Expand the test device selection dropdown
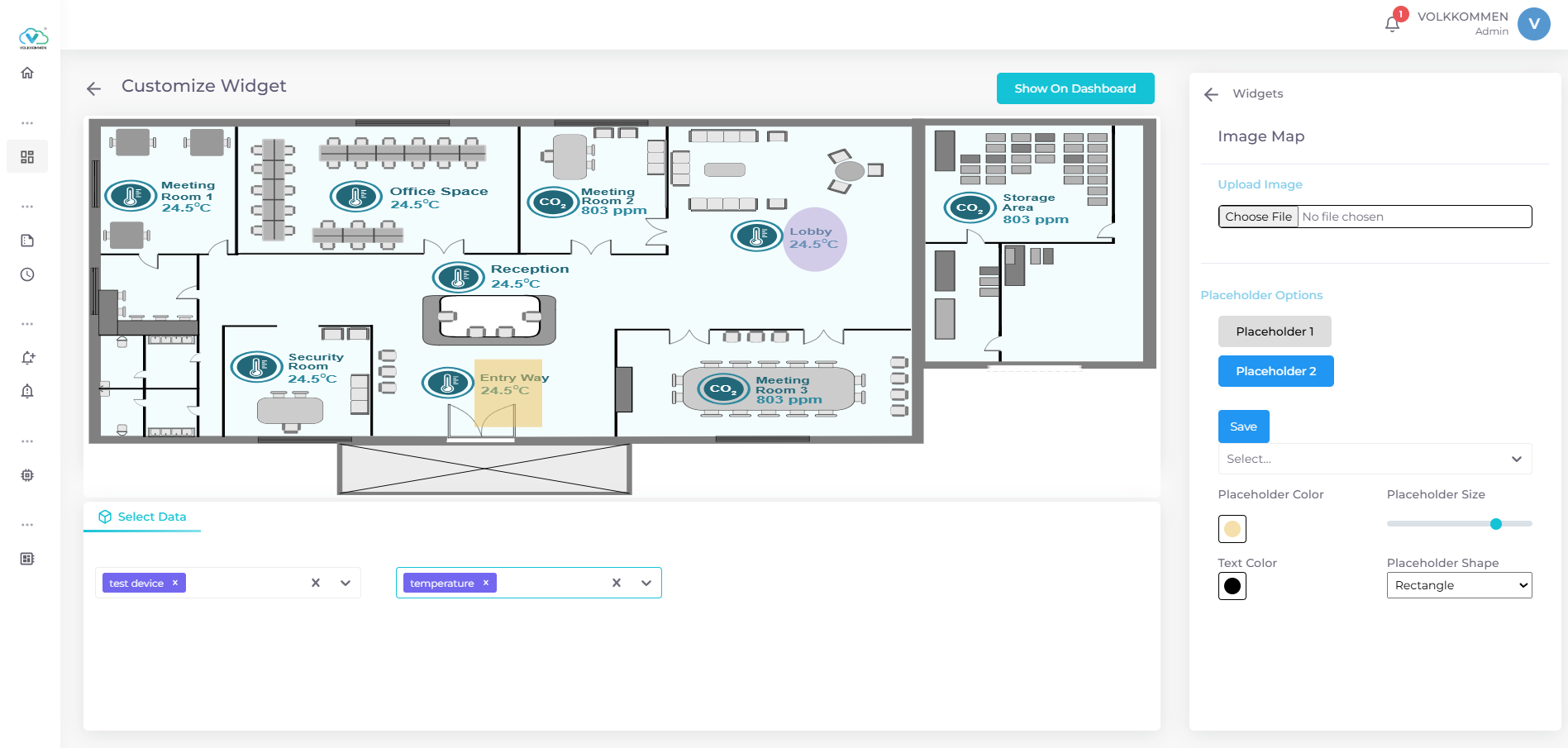The image size is (1568, 748). pyautogui.click(x=346, y=583)
